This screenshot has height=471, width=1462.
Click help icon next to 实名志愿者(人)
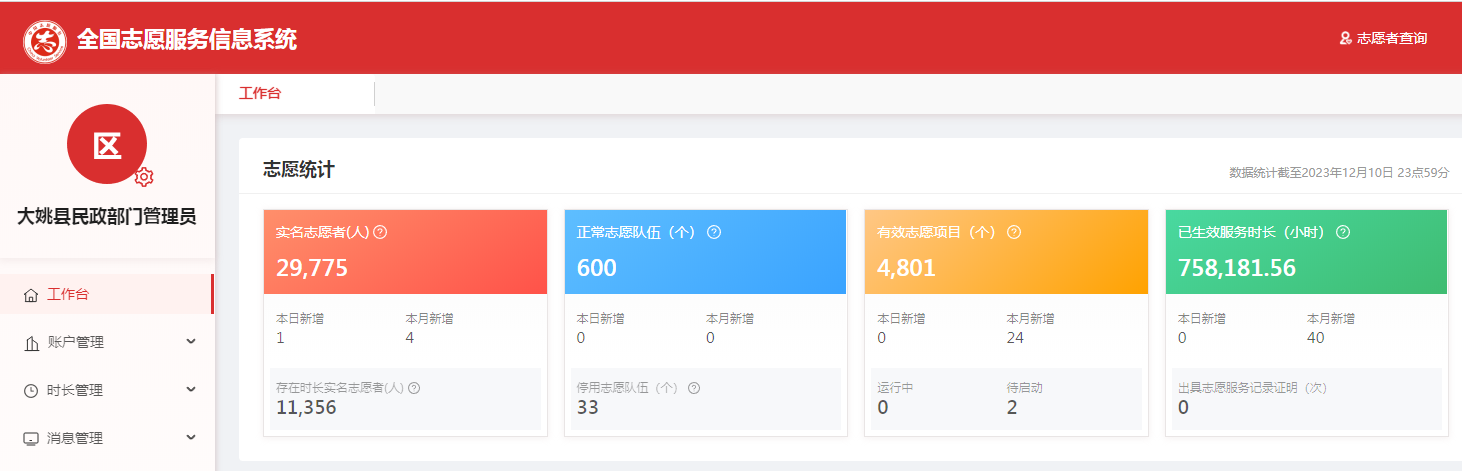380,232
